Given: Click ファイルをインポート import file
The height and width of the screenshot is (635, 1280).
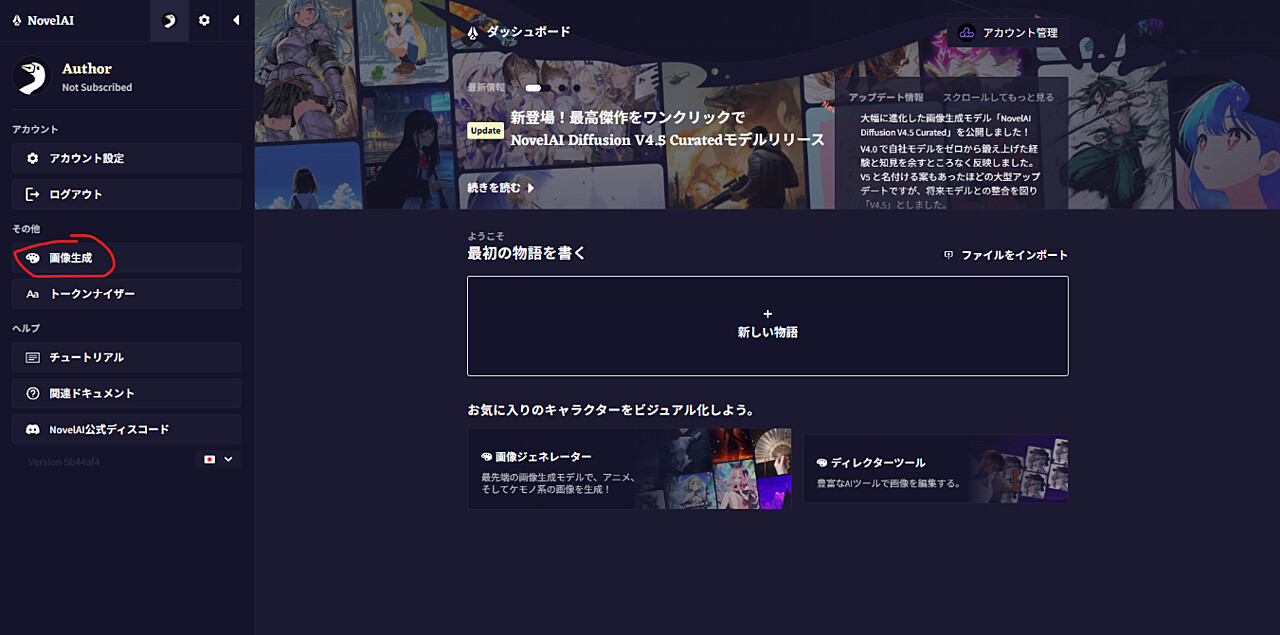Looking at the screenshot, I should 1006,255.
